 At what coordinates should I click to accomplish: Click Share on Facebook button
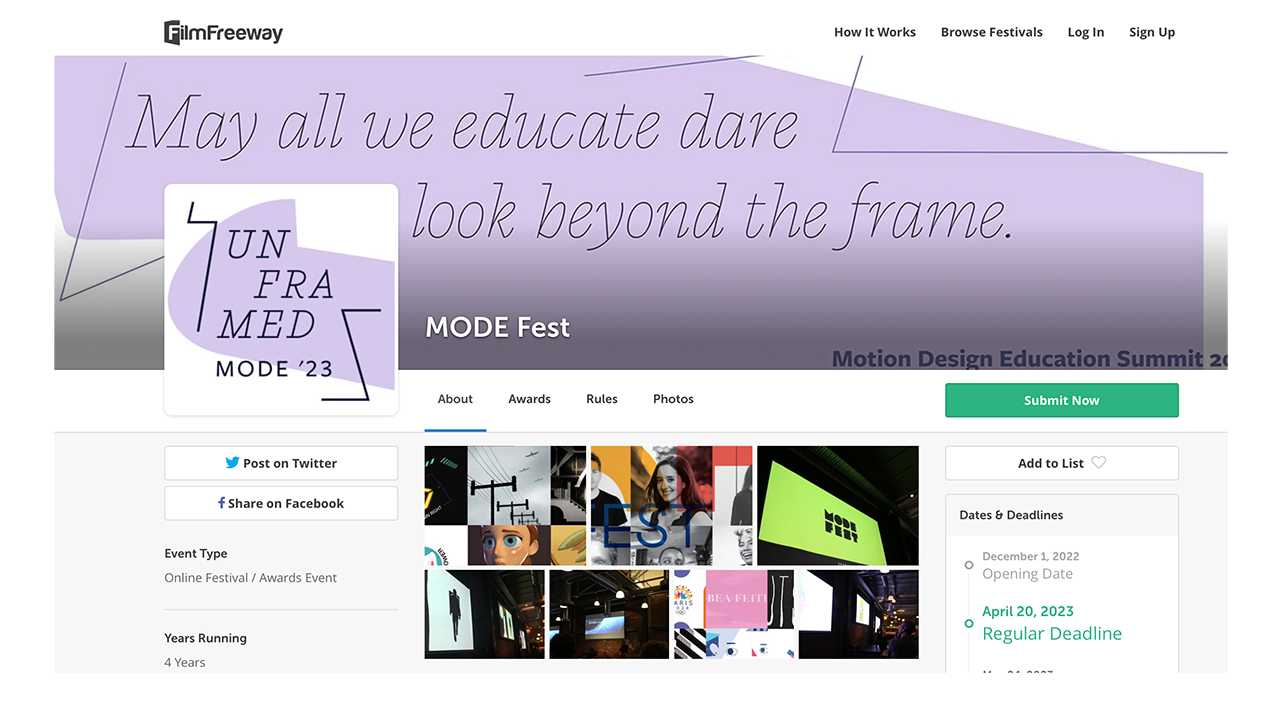point(281,503)
